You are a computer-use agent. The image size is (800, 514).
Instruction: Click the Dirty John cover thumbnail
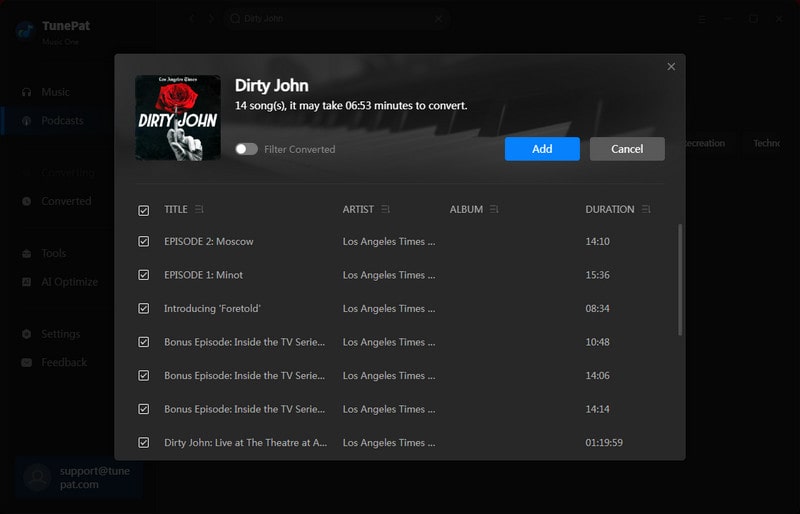click(178, 118)
